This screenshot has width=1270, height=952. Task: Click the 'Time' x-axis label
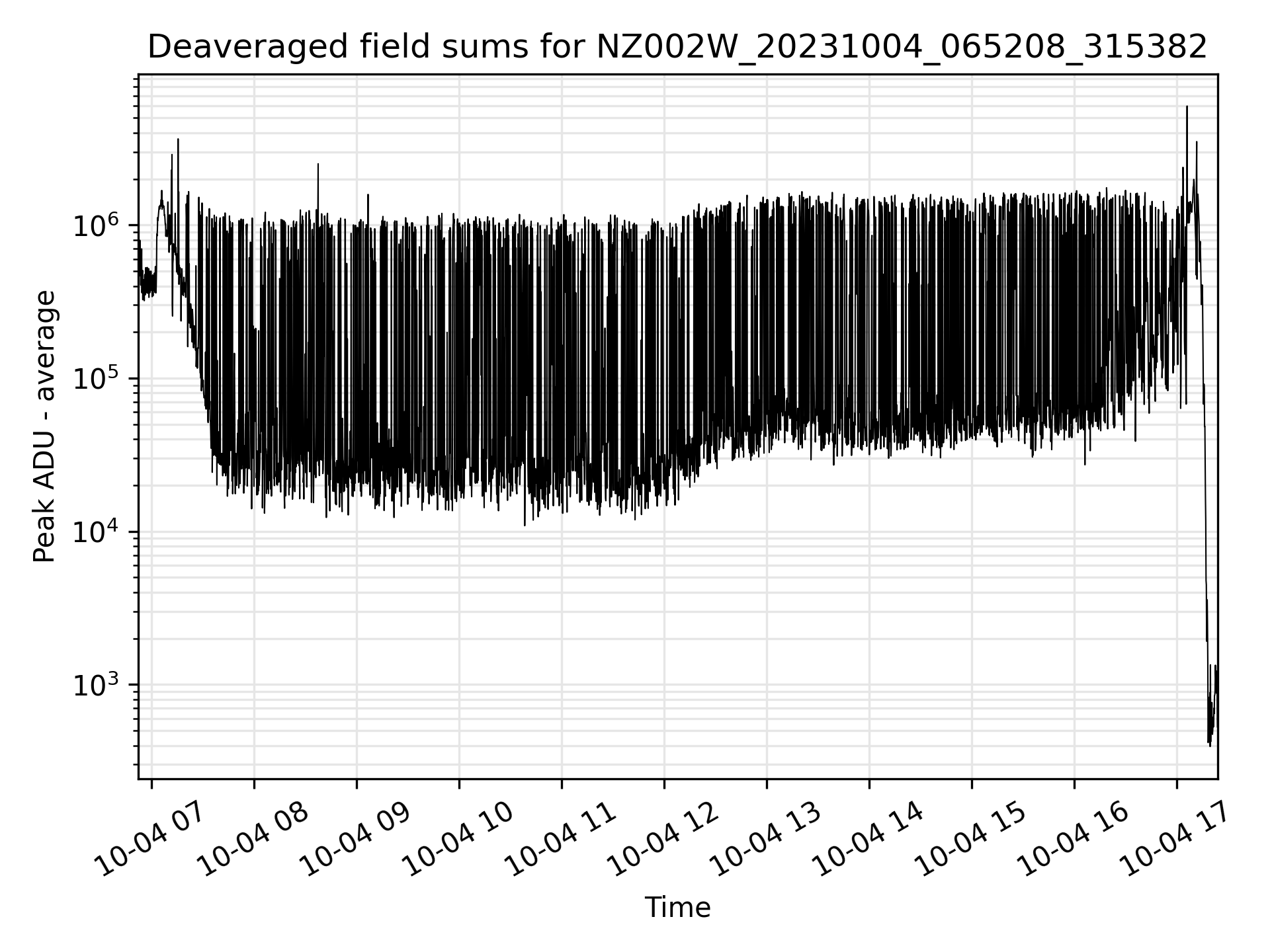677,908
